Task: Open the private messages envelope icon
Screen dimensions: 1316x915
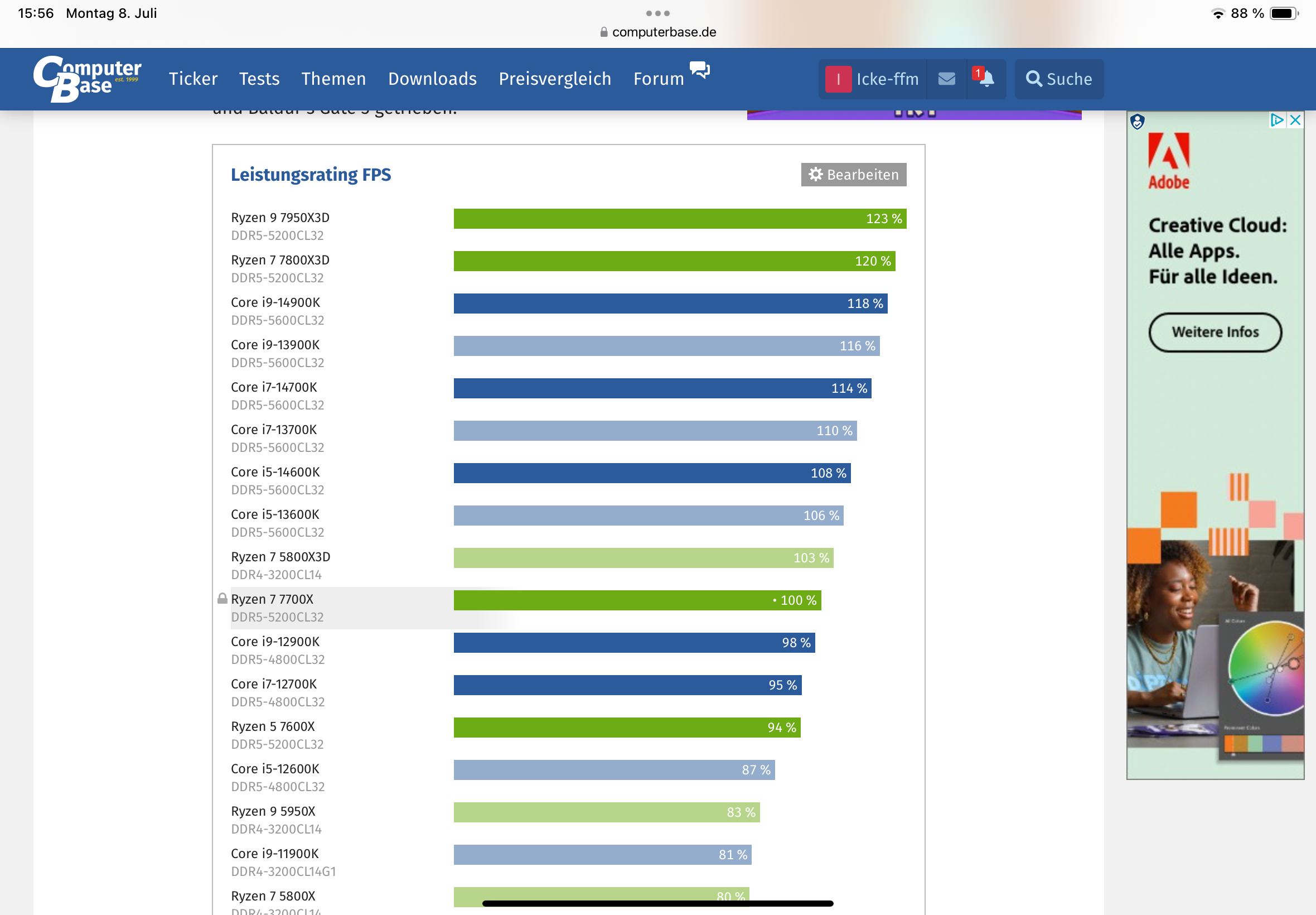Action: 946,79
